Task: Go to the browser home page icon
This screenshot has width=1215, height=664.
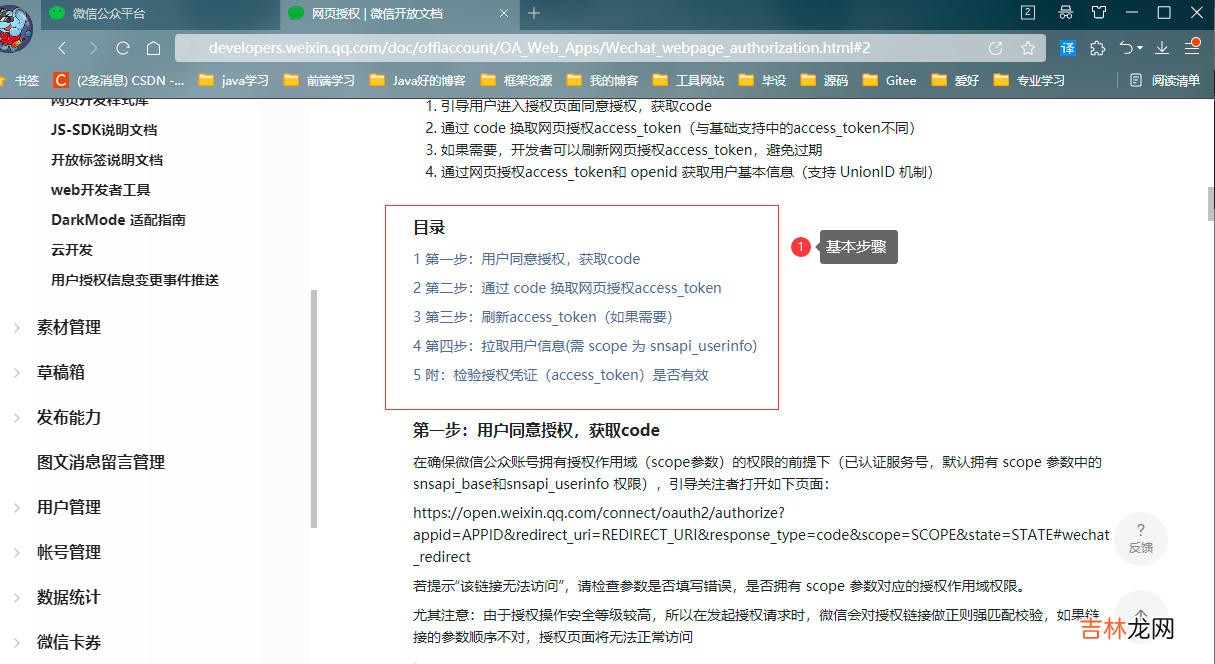Action: (153, 48)
